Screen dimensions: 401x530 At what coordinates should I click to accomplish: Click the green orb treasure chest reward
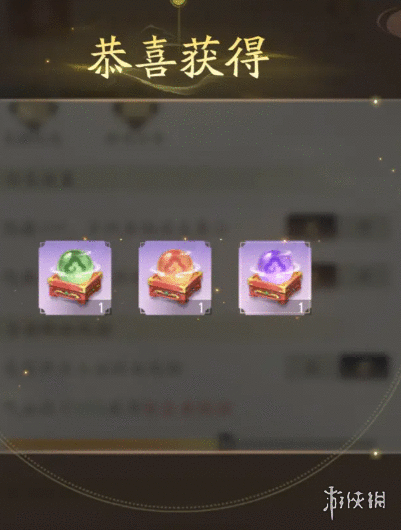75,278
